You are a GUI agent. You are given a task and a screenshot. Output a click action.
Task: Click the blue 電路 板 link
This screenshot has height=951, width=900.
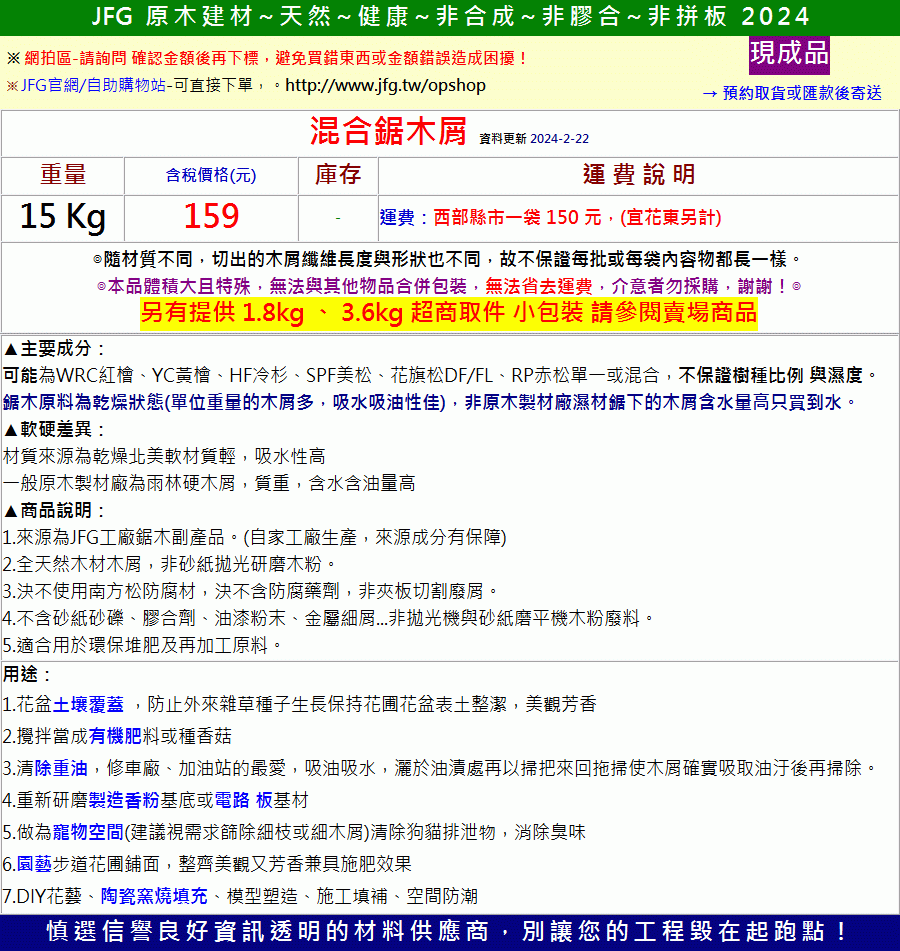[x=243, y=801]
